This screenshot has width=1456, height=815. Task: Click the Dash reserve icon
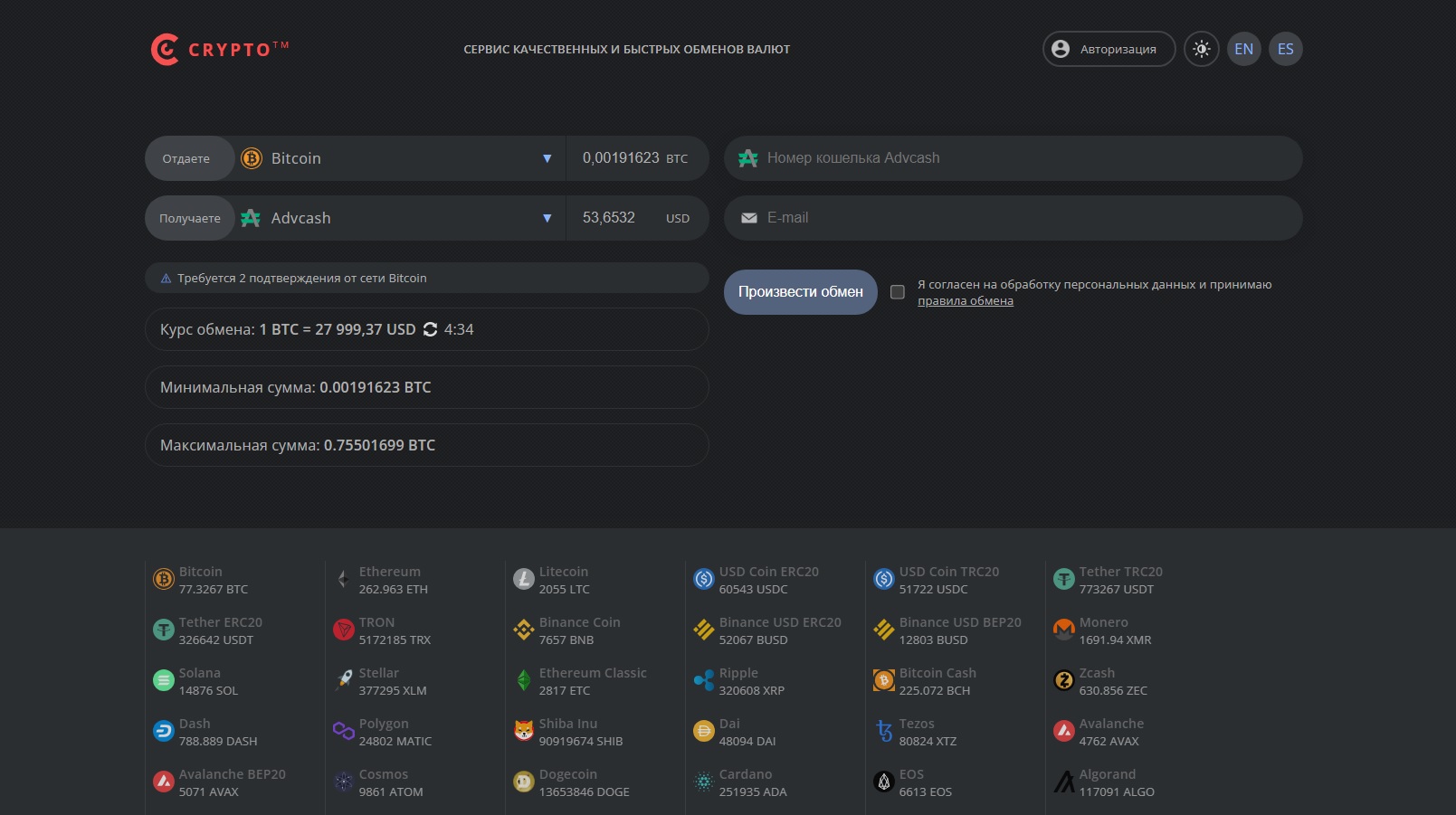(164, 731)
